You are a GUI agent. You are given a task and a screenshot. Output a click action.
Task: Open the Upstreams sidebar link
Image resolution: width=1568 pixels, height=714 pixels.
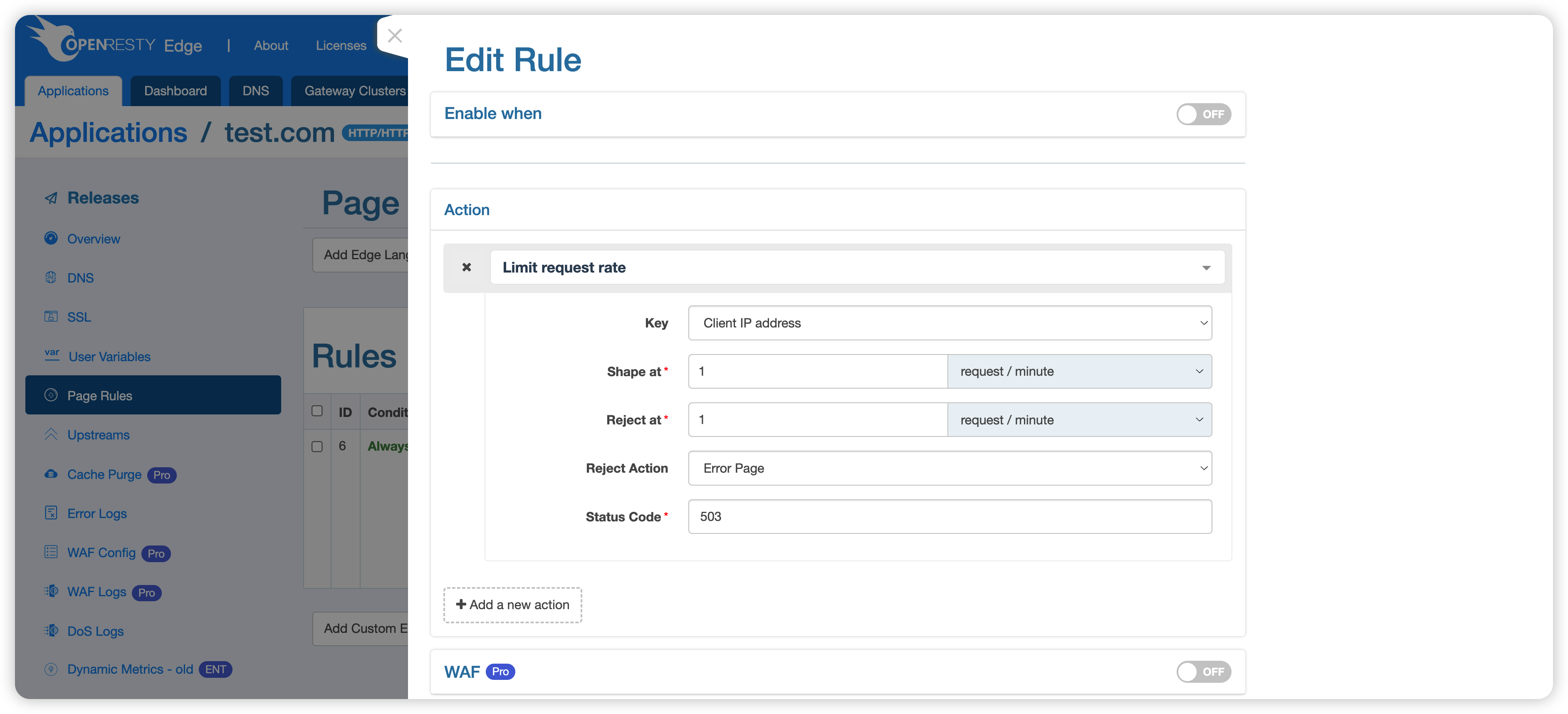pos(98,435)
